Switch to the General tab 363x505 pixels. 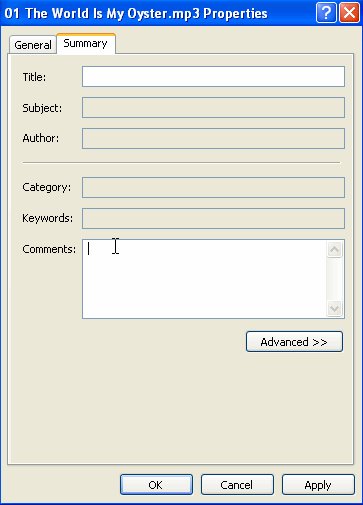pos(33,45)
